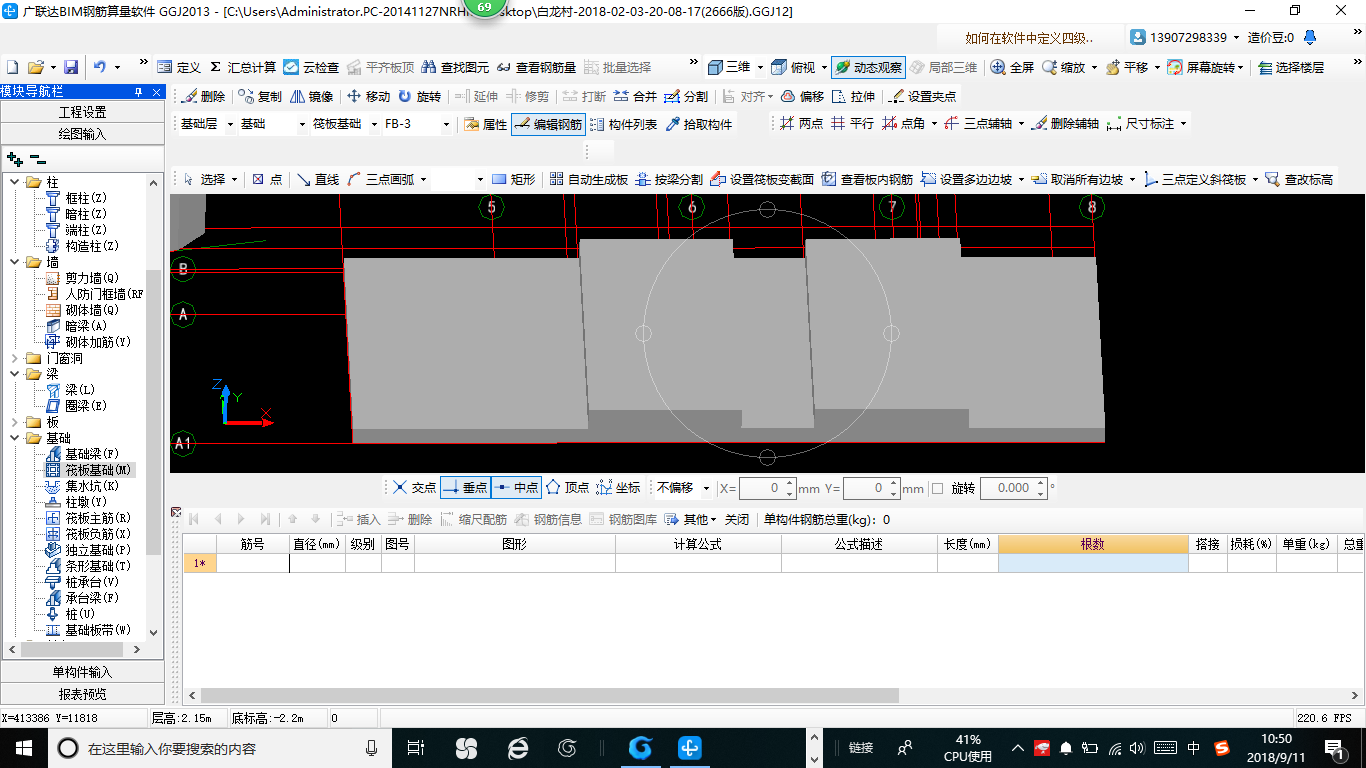Click the 偏移 offset tool
Image resolution: width=1366 pixels, height=768 pixels.
(802, 97)
